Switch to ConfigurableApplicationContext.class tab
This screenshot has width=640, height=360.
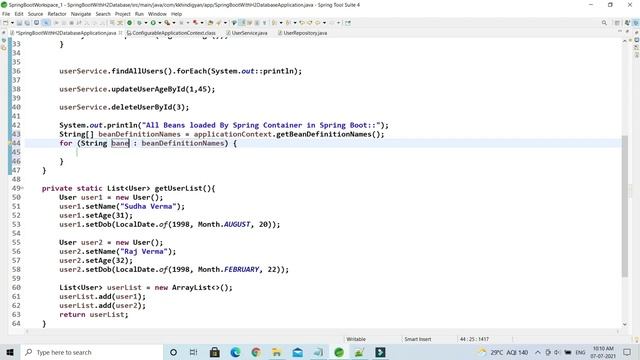(x=171, y=33)
